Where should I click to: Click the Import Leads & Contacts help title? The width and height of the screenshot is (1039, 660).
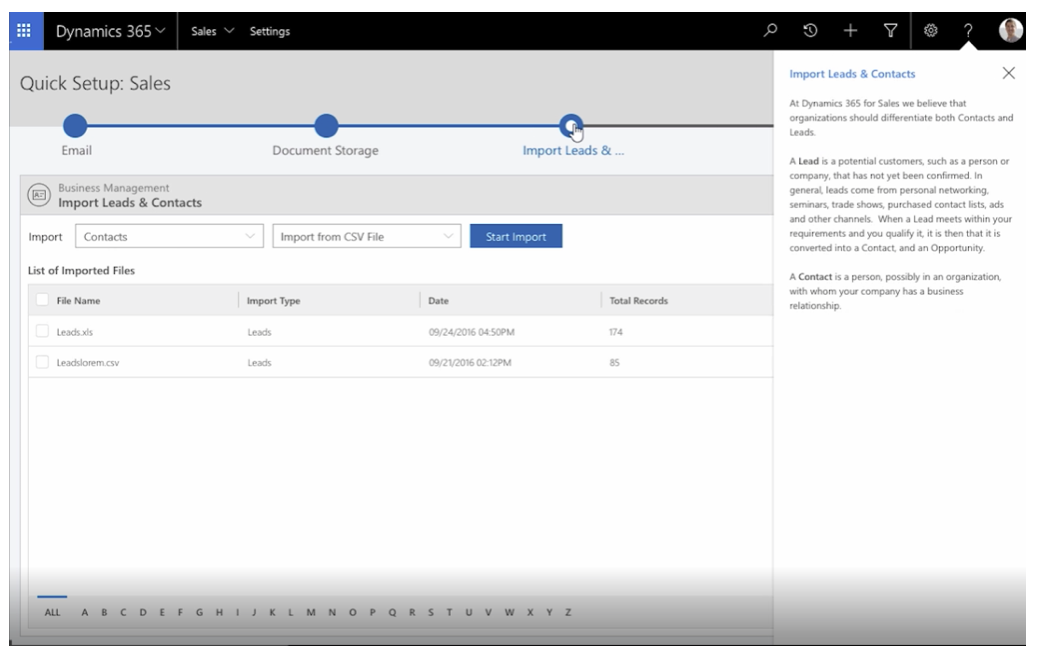coord(852,74)
